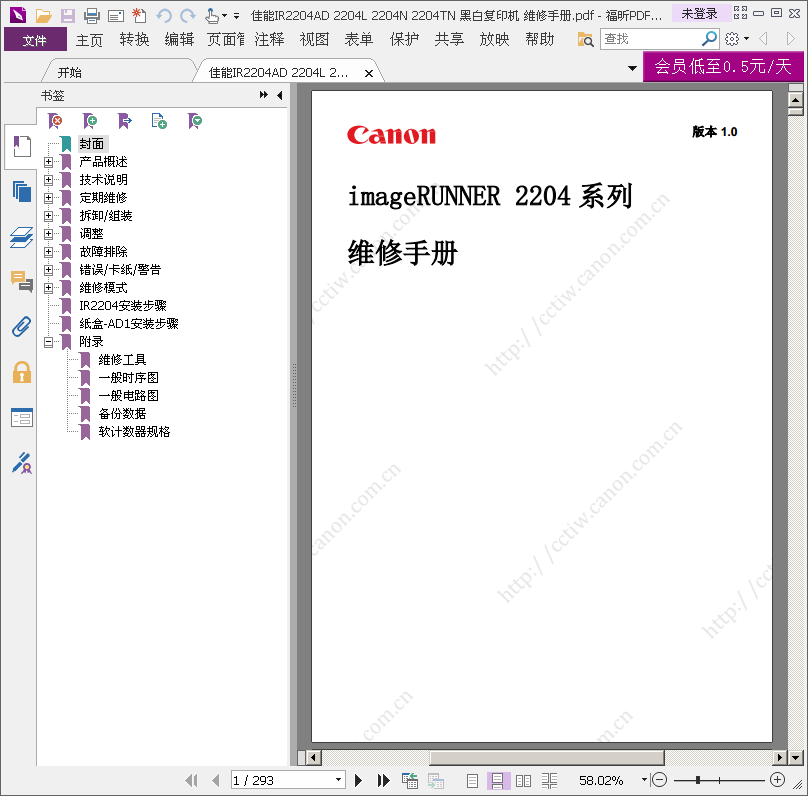Open the Bookmarks panel sidebar icon
The width and height of the screenshot is (808, 796).
click(x=22, y=146)
